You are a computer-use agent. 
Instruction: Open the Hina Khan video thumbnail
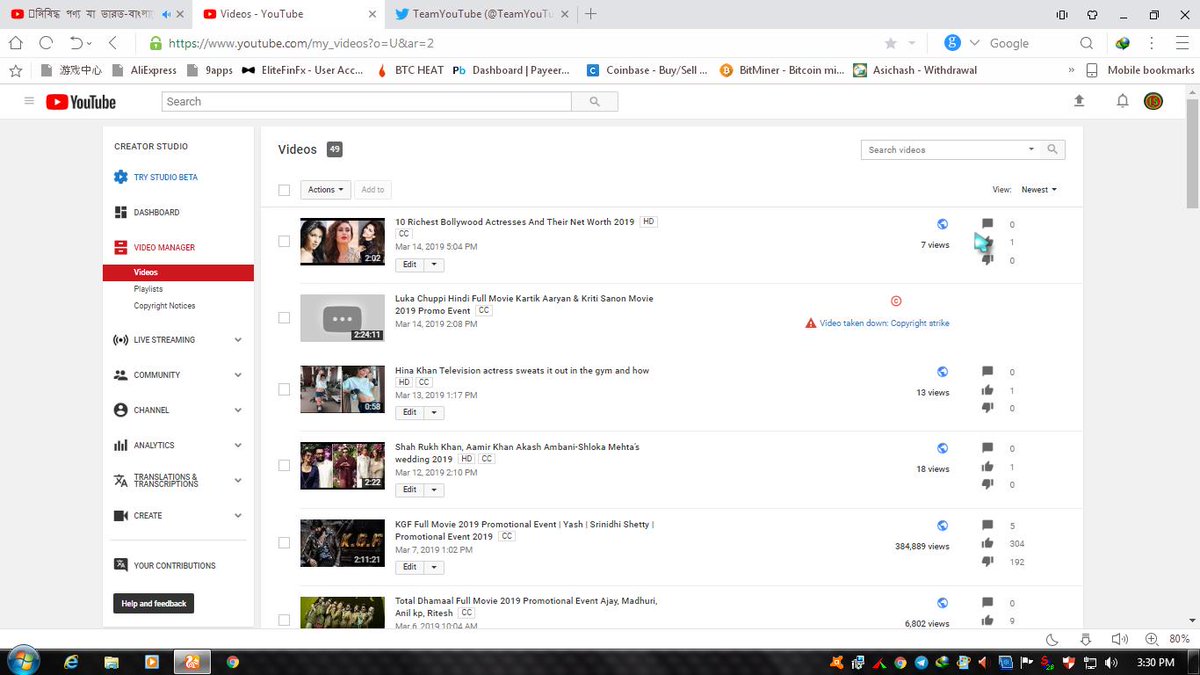343,390
